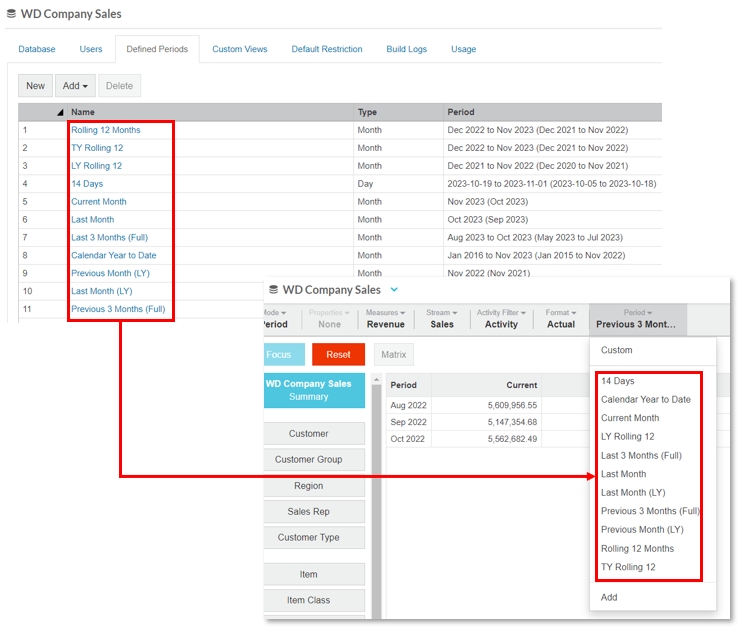Image resolution: width=751 pixels, height=638 pixels.
Task: Select the Customer Group dimension button
Action: tap(308, 460)
